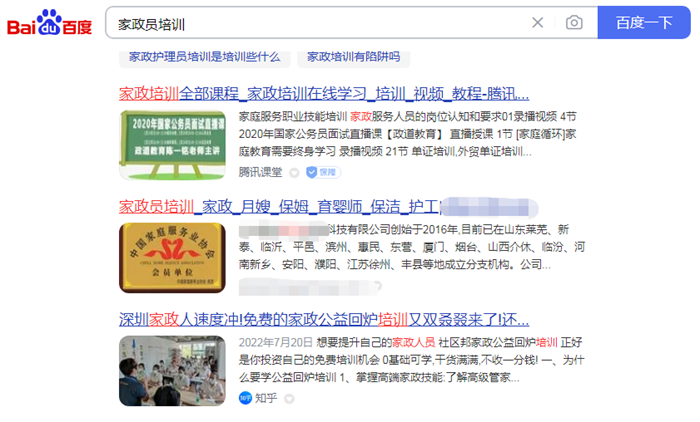Viewport: 700px width, 422px height.
Task: Click the 知乎 source name text
Action: (266, 398)
